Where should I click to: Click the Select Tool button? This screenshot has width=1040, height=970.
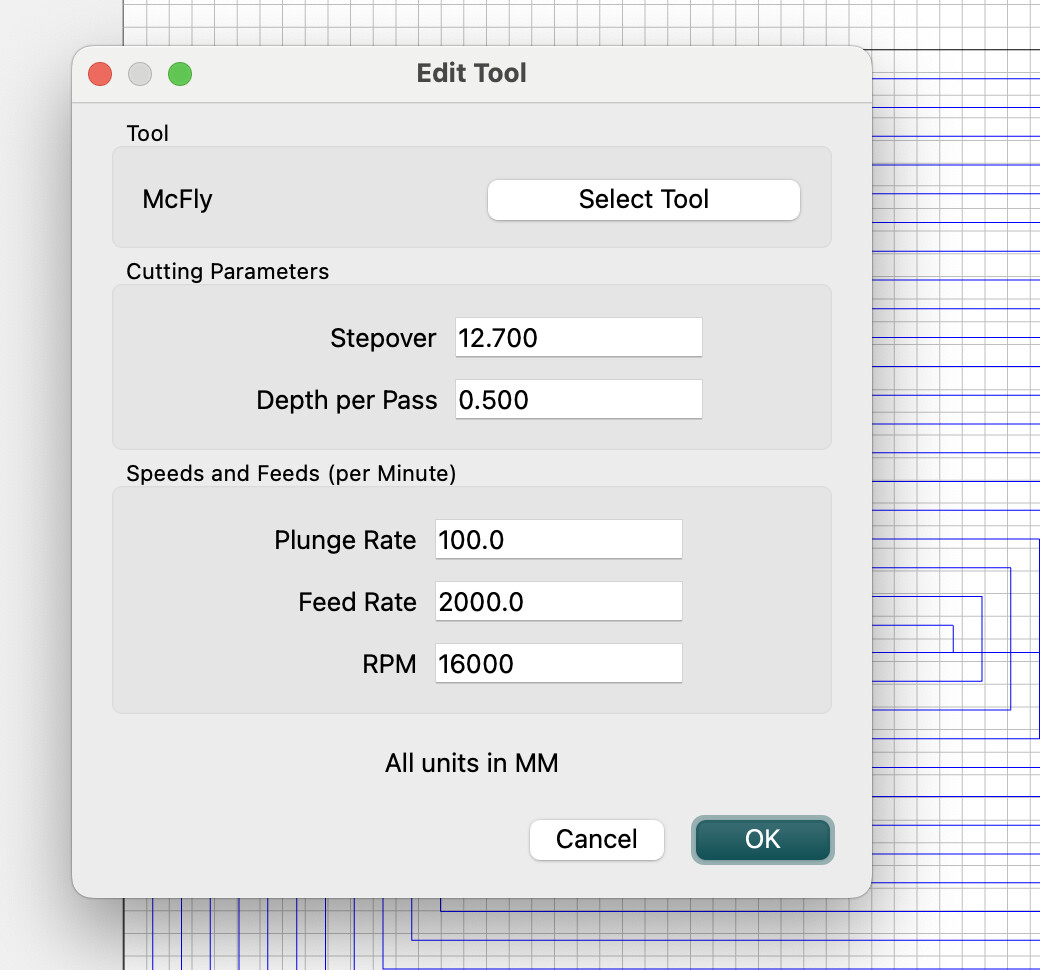(643, 200)
